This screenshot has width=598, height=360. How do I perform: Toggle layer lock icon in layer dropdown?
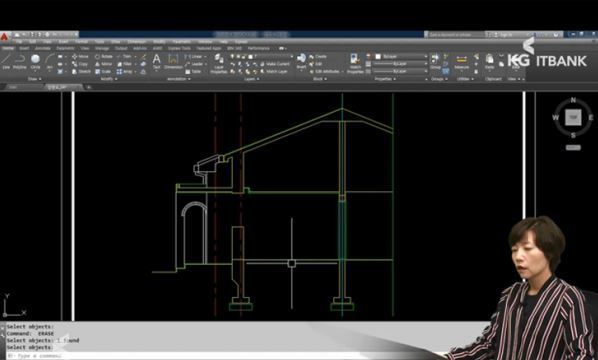pyautogui.click(x=244, y=56)
